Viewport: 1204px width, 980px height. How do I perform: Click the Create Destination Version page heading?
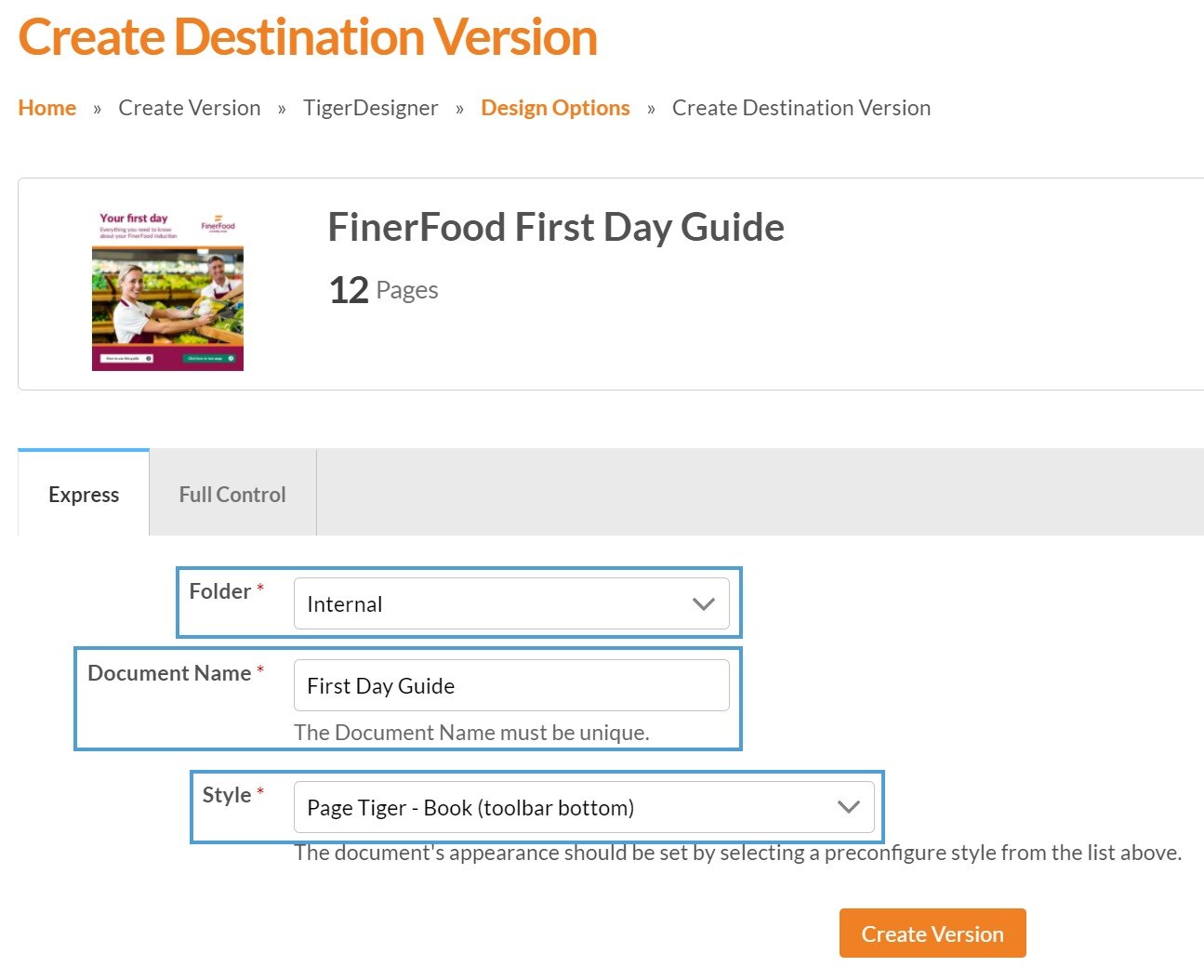[308, 38]
